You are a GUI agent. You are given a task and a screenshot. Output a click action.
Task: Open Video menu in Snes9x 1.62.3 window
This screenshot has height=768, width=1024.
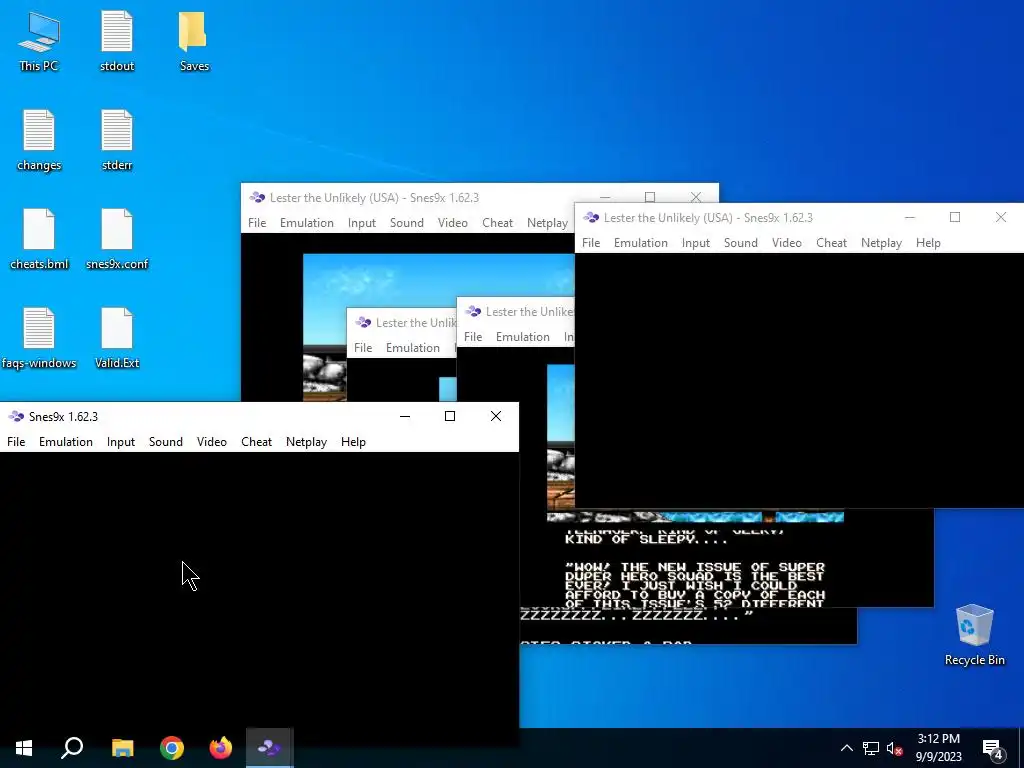click(x=212, y=442)
